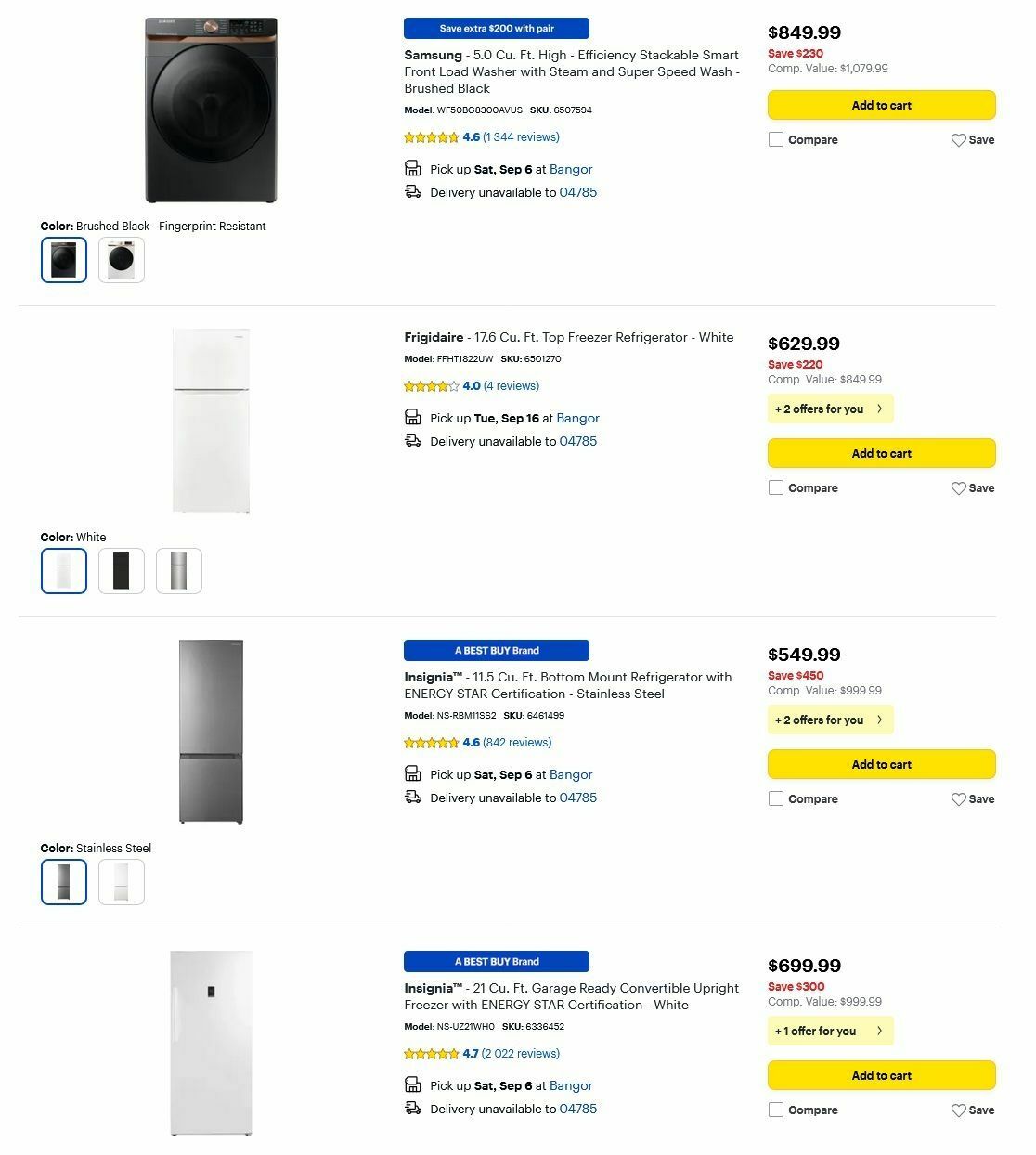Check Compare on the Samsung washer

pos(776,139)
